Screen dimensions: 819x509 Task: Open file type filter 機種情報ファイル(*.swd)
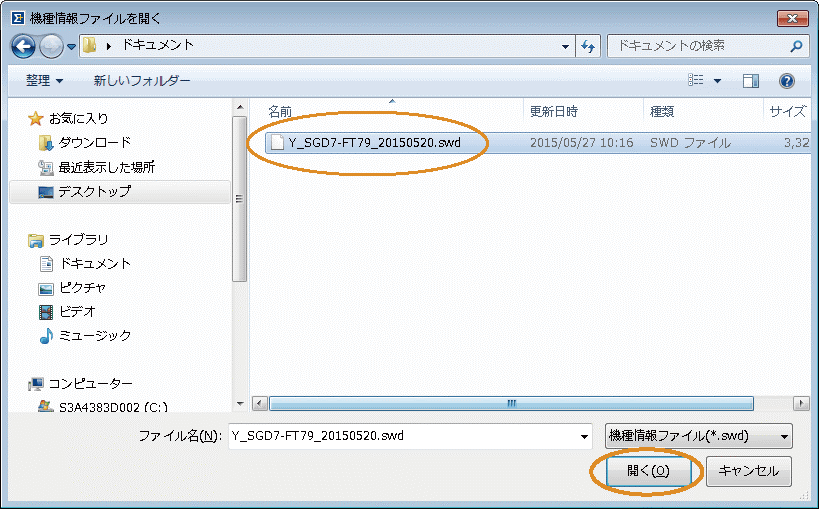click(698, 436)
